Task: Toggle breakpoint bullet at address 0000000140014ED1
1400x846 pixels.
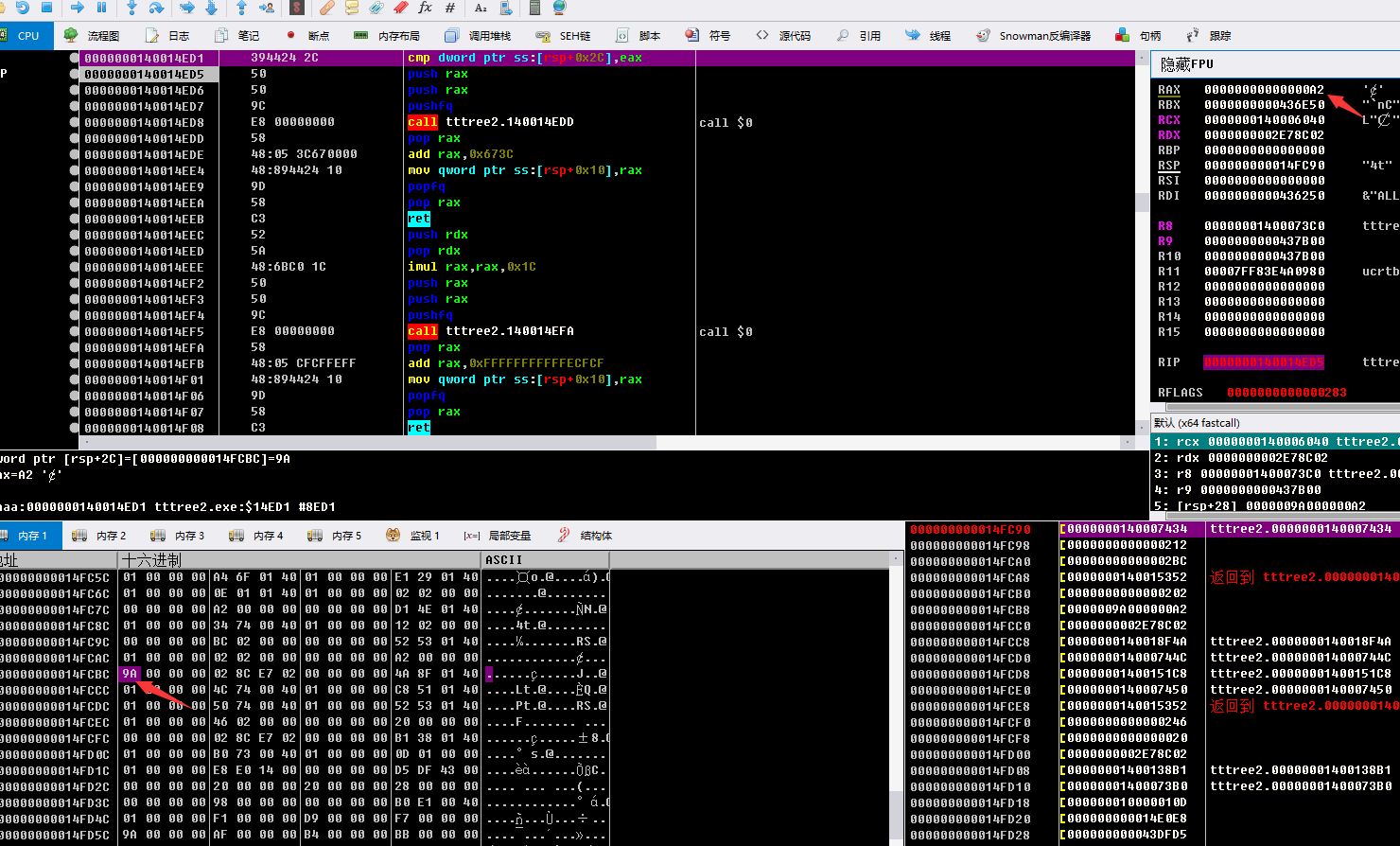Action: pos(75,58)
